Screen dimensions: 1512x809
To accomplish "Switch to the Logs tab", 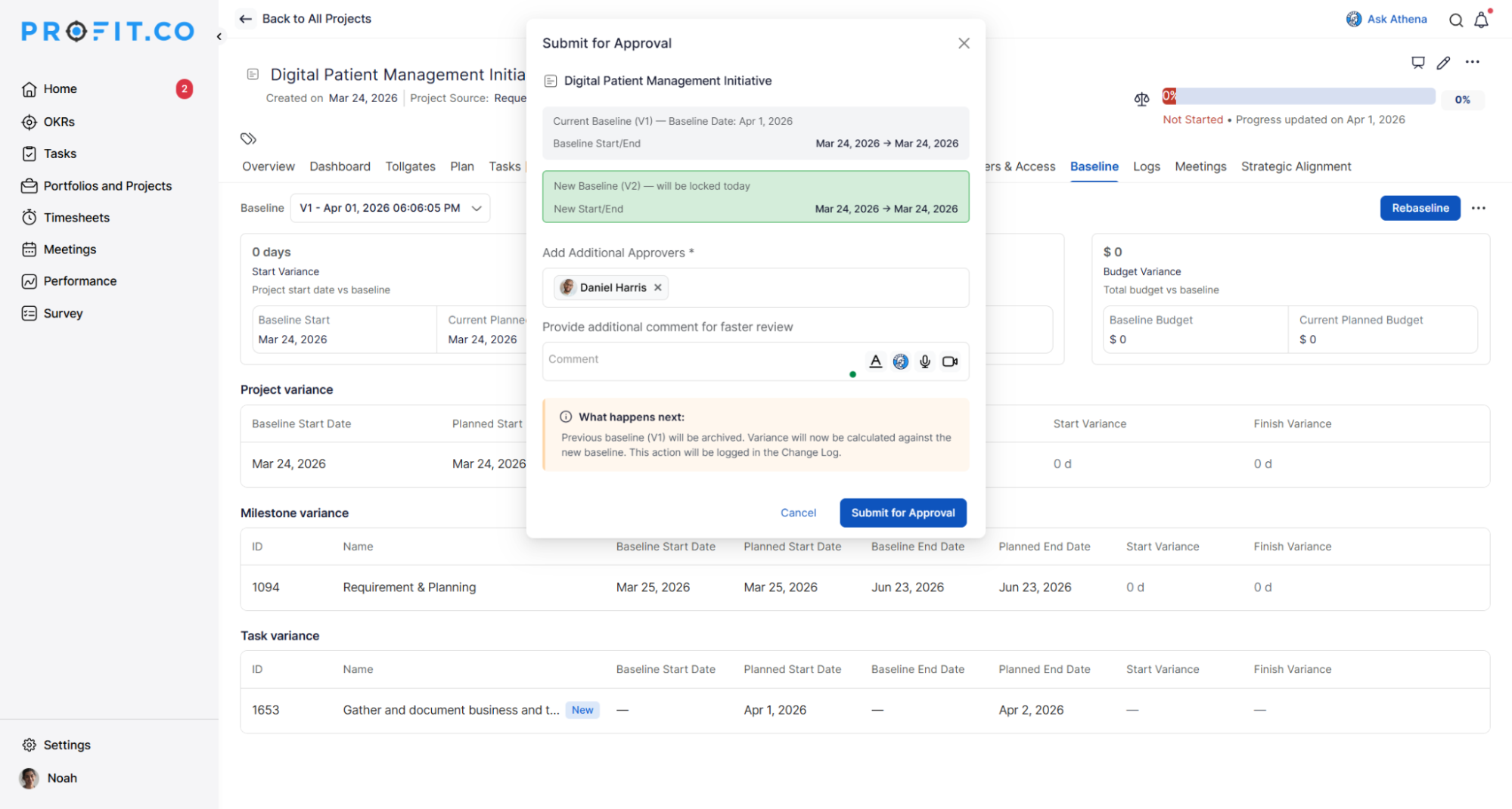I will 1146,166.
